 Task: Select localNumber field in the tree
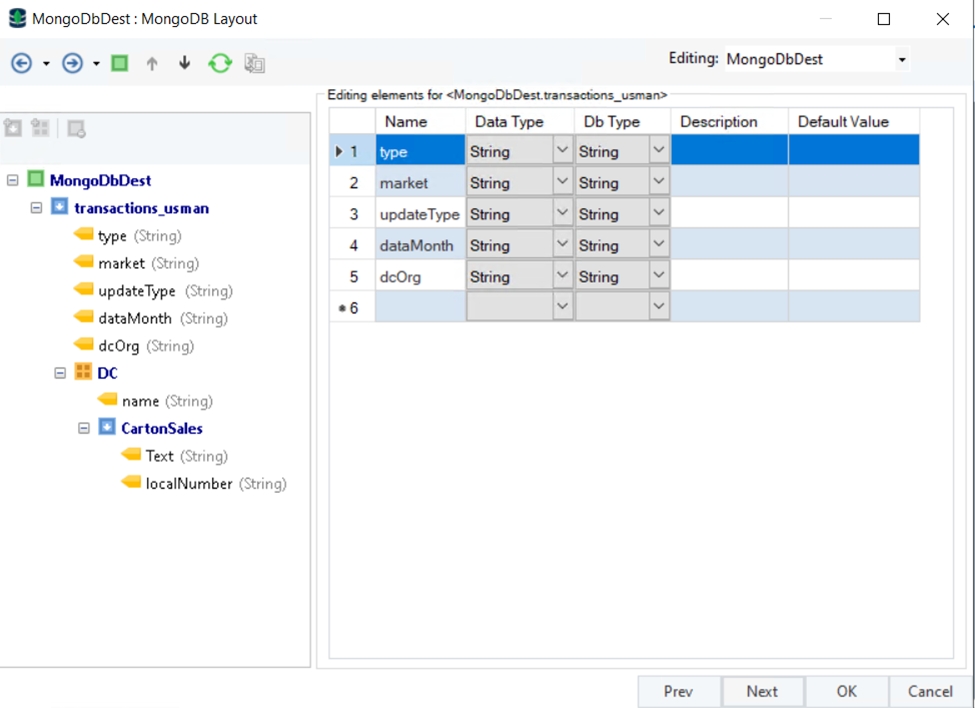click(188, 484)
